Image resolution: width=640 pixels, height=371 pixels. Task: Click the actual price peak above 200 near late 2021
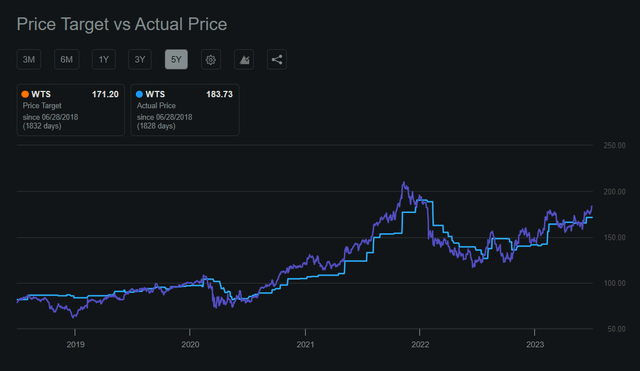tap(404, 182)
